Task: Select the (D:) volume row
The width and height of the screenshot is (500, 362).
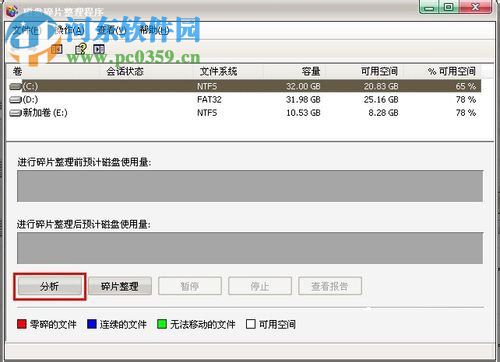Action: pos(245,100)
